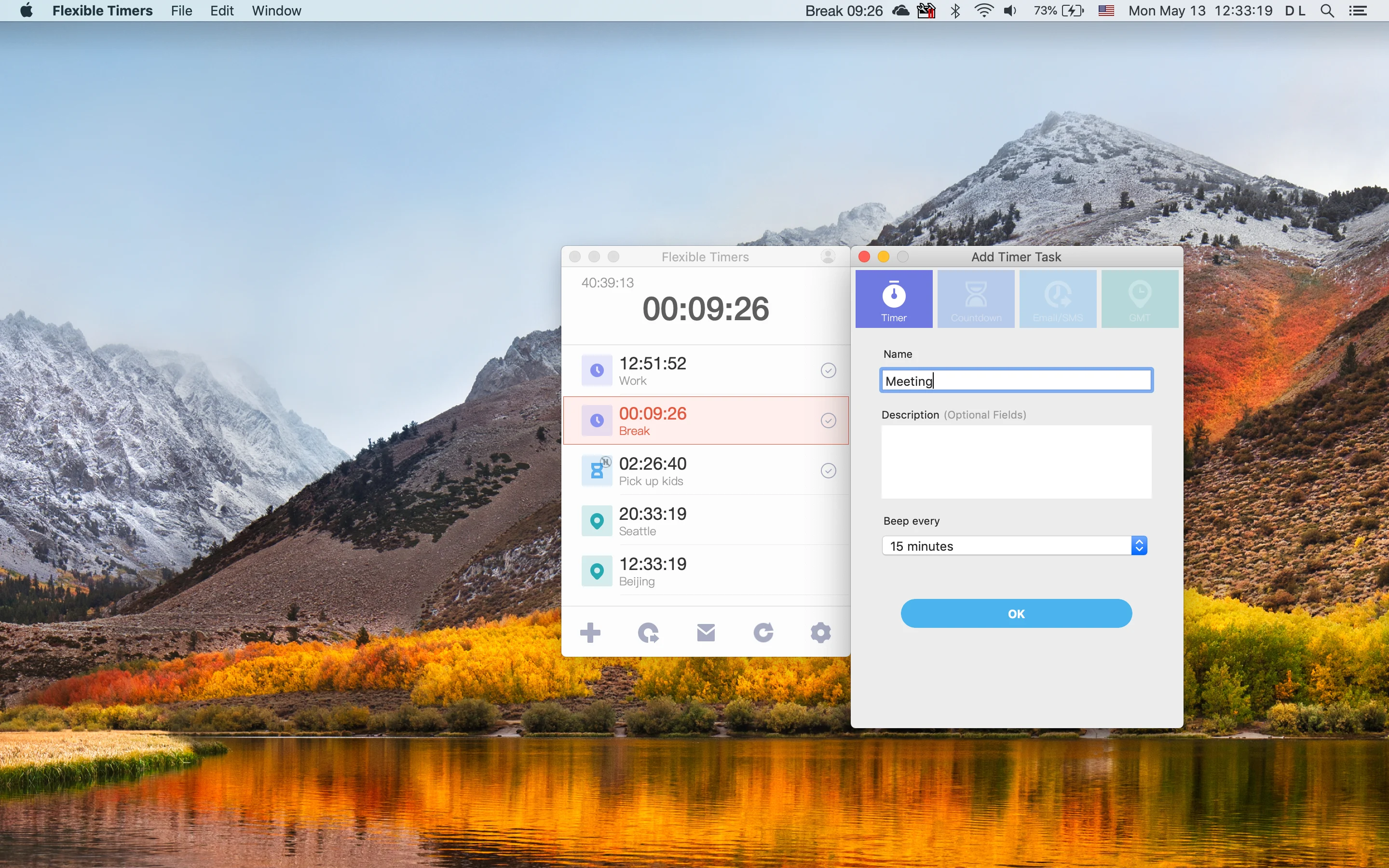
Task: Toggle the checkmark on Pick up kids
Action: pos(828,471)
